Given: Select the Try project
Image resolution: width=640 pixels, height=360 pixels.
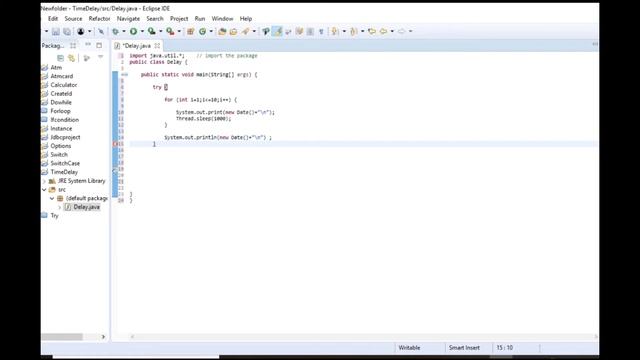Looking at the screenshot, I should pos(55,216).
